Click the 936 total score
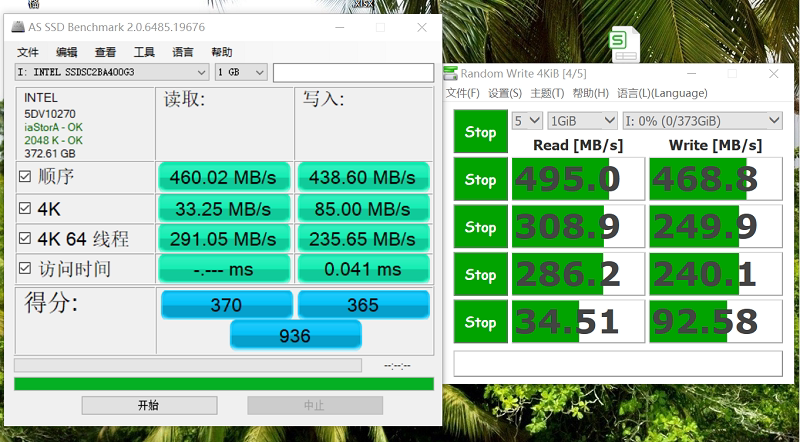The width and height of the screenshot is (800, 442). (295, 335)
